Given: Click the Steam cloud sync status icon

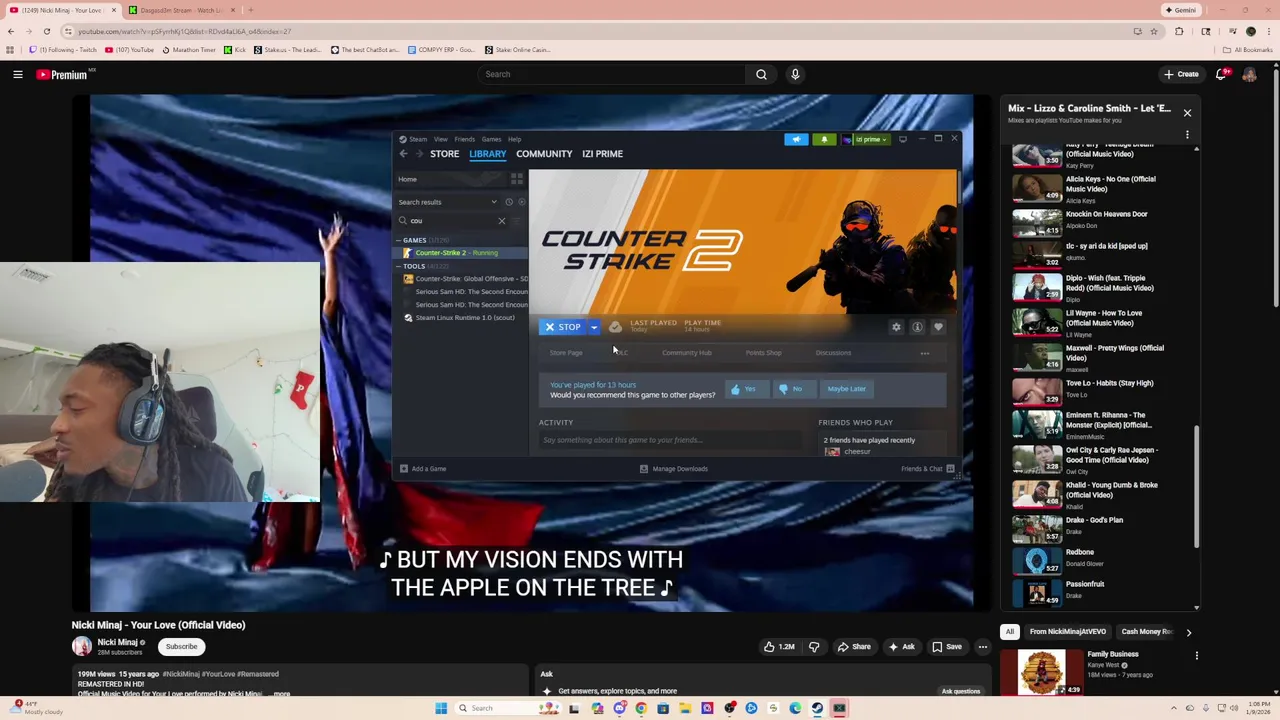Looking at the screenshot, I should coord(615,327).
